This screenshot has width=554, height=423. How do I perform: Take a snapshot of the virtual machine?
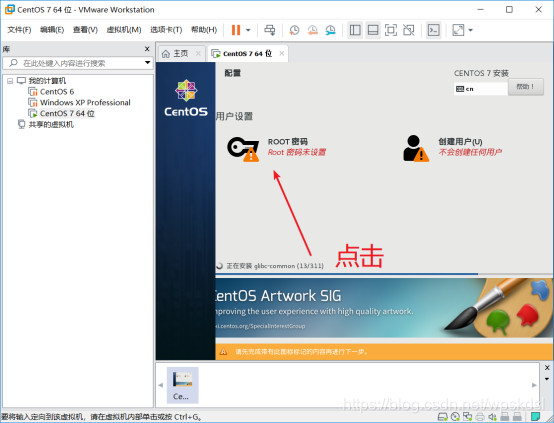point(294,30)
